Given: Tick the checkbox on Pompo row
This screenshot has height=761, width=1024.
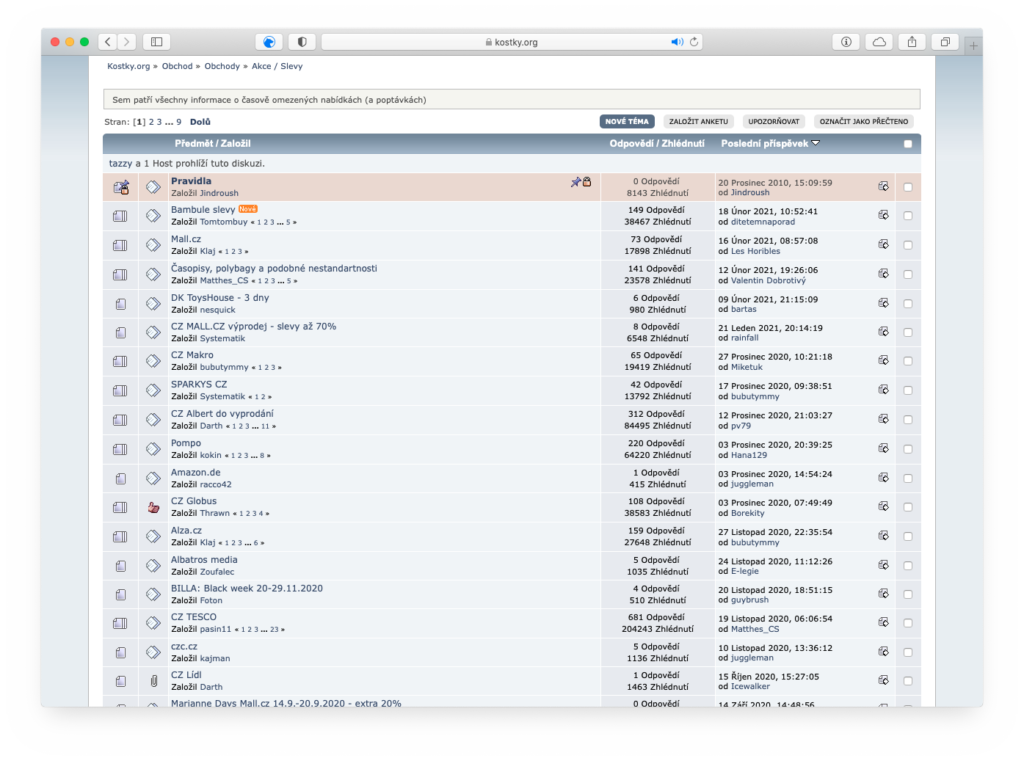Looking at the screenshot, I should click(908, 449).
